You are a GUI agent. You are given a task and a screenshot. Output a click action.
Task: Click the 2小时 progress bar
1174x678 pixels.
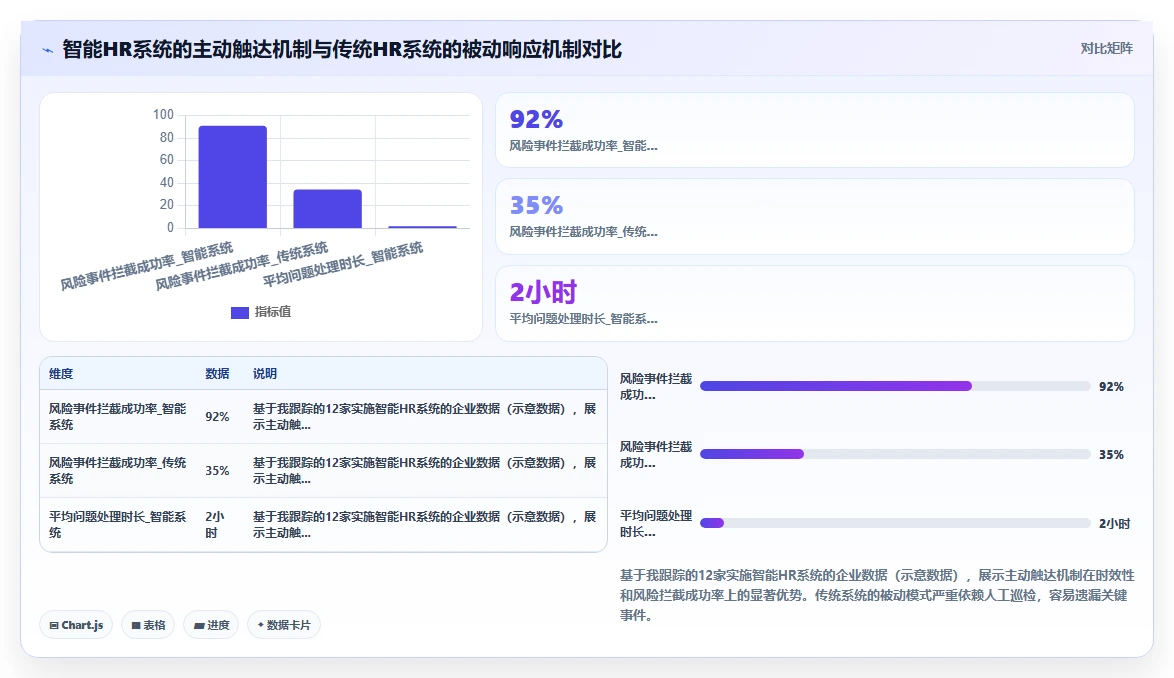[895, 523]
